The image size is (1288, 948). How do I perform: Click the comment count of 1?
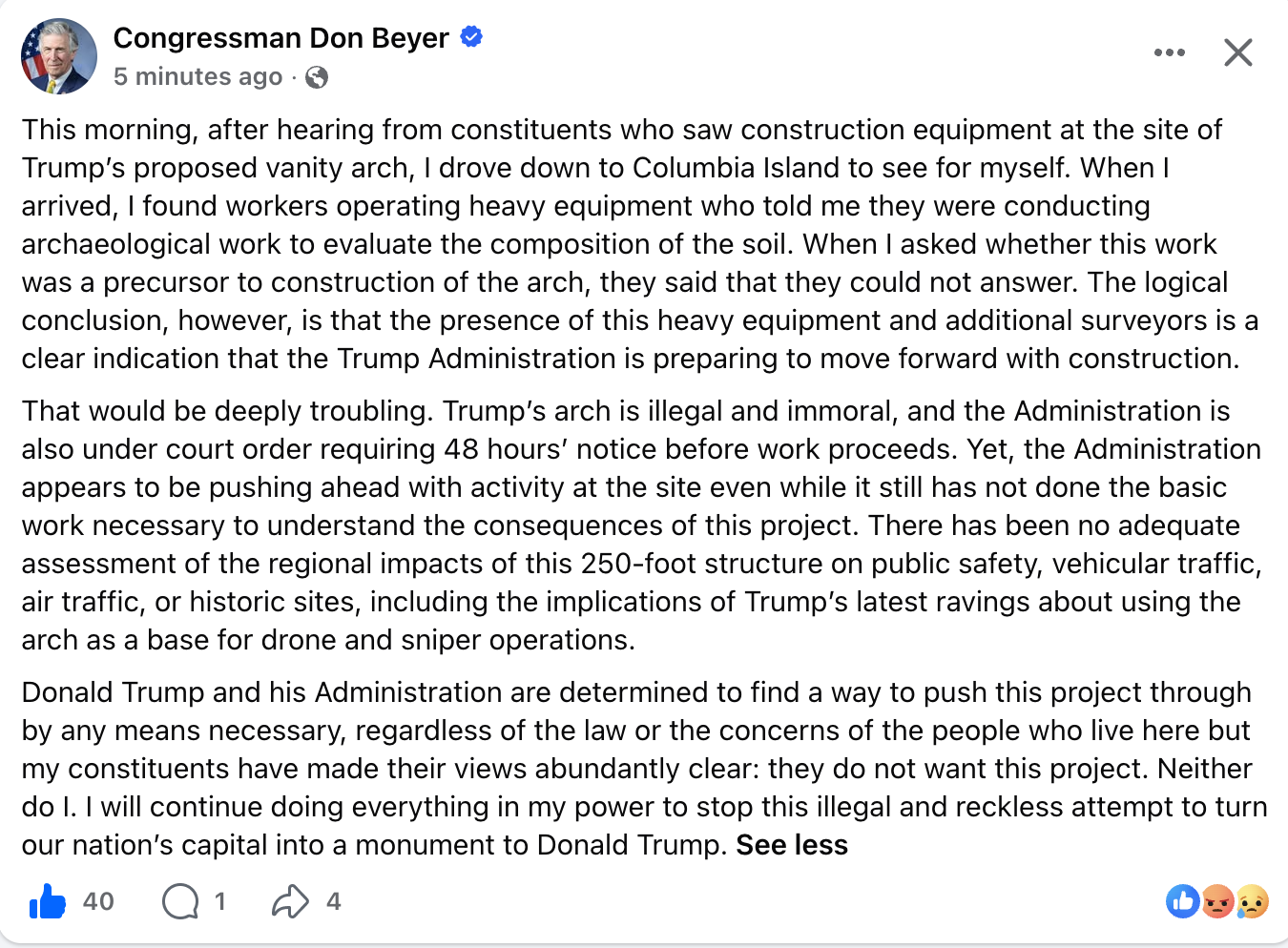[220, 901]
